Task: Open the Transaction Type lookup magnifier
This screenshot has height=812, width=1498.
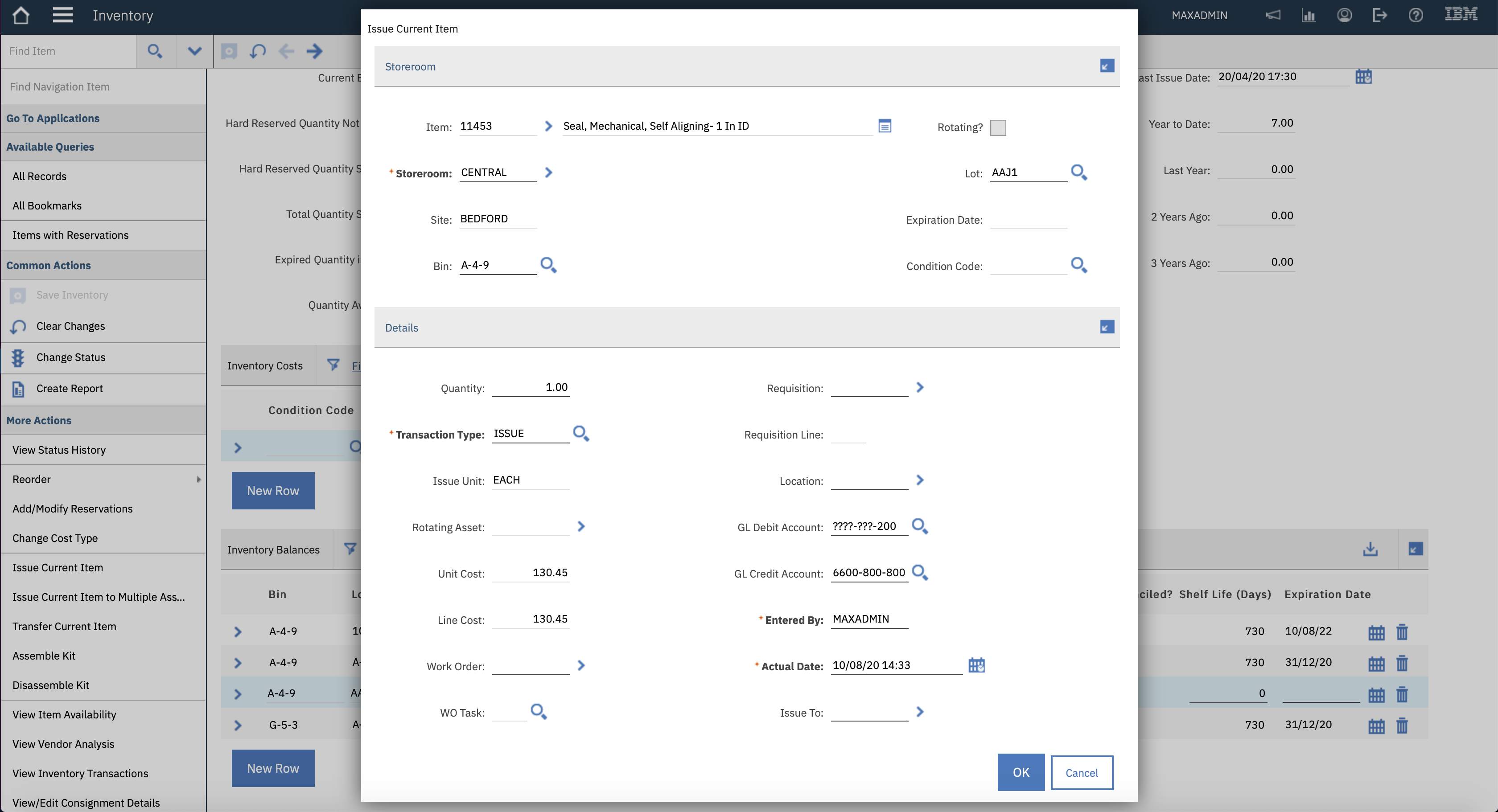Action: [581, 434]
